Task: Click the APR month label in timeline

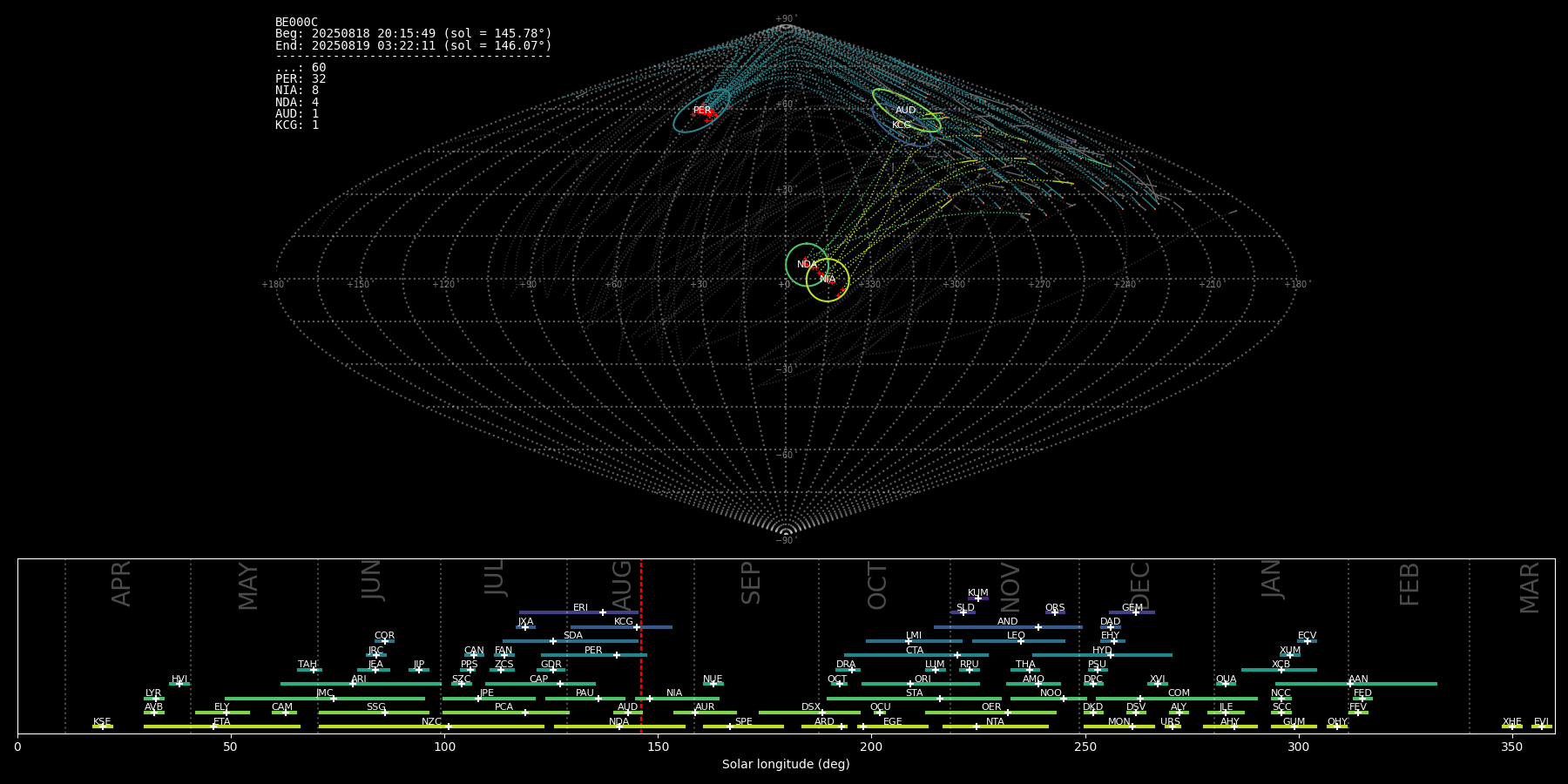Action: [x=121, y=584]
